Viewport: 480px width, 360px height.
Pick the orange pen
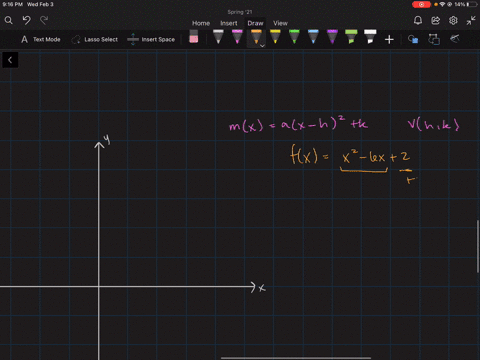click(x=256, y=37)
